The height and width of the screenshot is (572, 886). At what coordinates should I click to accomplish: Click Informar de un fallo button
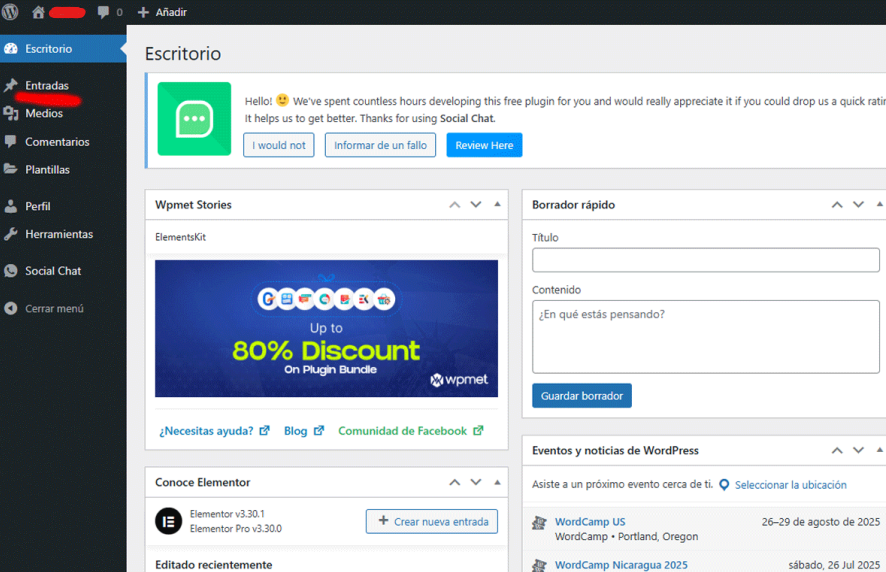click(380, 145)
